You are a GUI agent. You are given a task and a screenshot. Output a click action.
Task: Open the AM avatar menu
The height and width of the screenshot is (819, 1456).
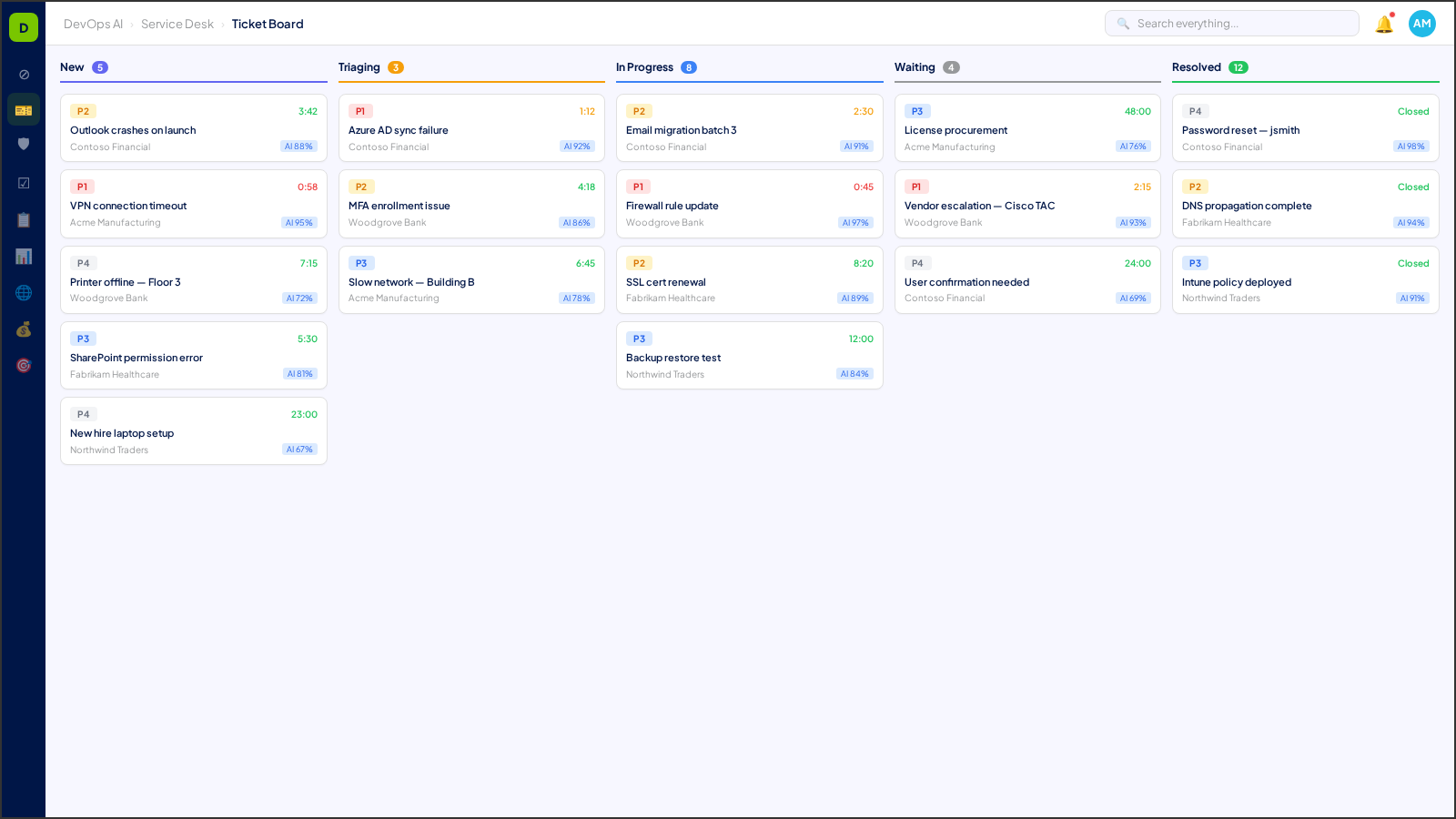click(1422, 24)
